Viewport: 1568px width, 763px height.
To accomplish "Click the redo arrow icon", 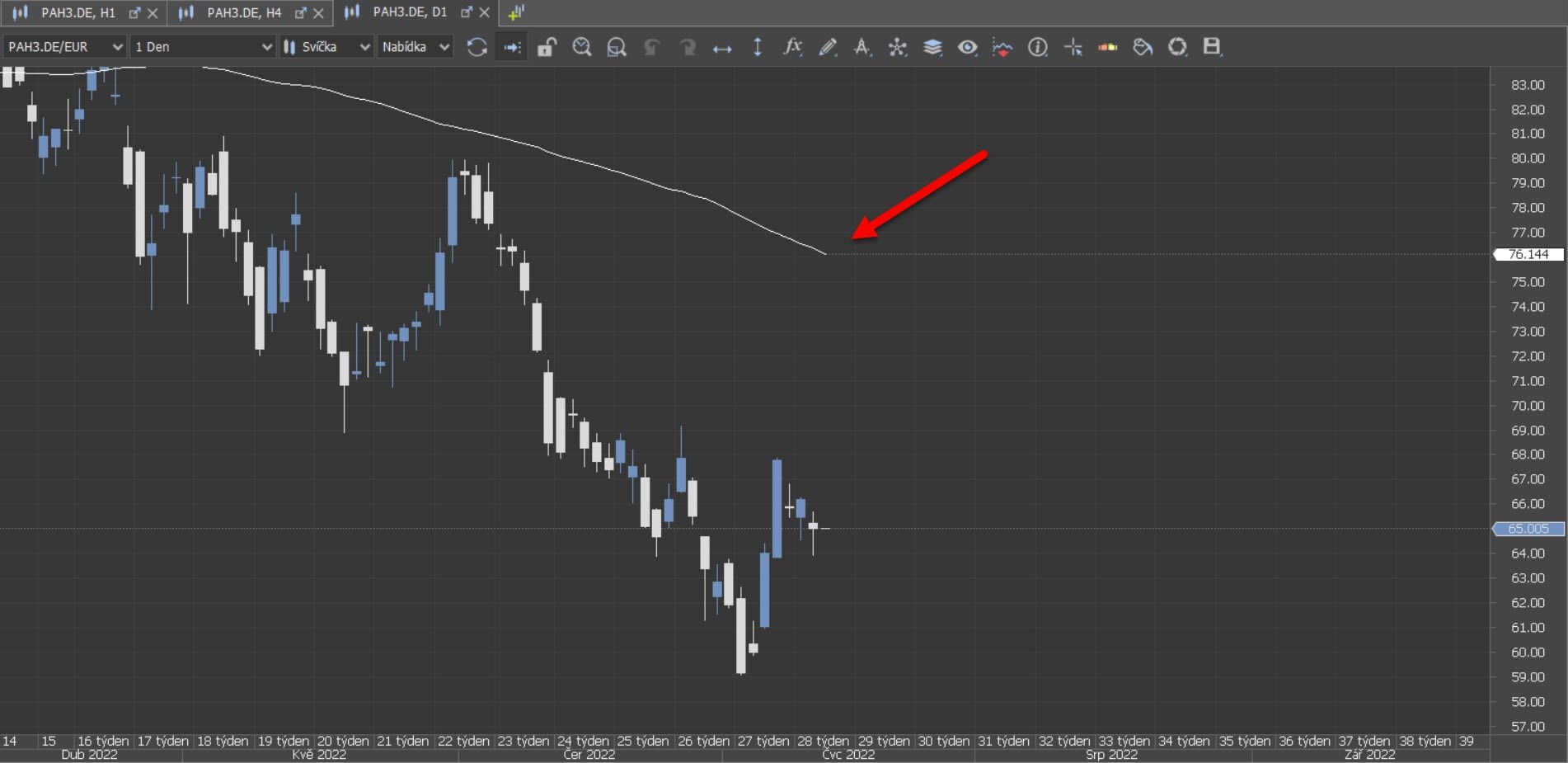I will coord(687,47).
